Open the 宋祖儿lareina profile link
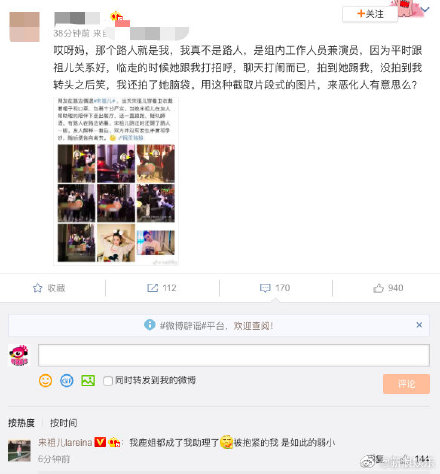 65,442
